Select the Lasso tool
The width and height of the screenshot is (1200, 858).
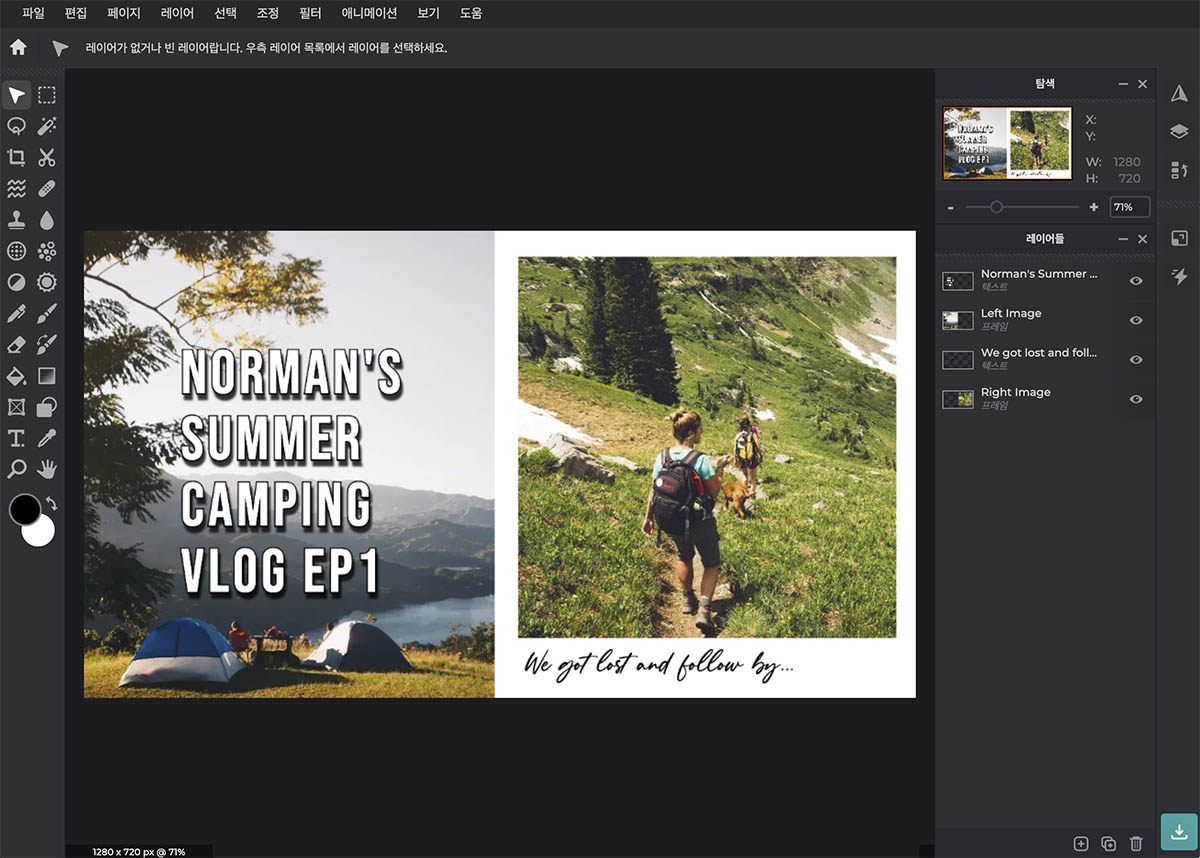click(16, 126)
